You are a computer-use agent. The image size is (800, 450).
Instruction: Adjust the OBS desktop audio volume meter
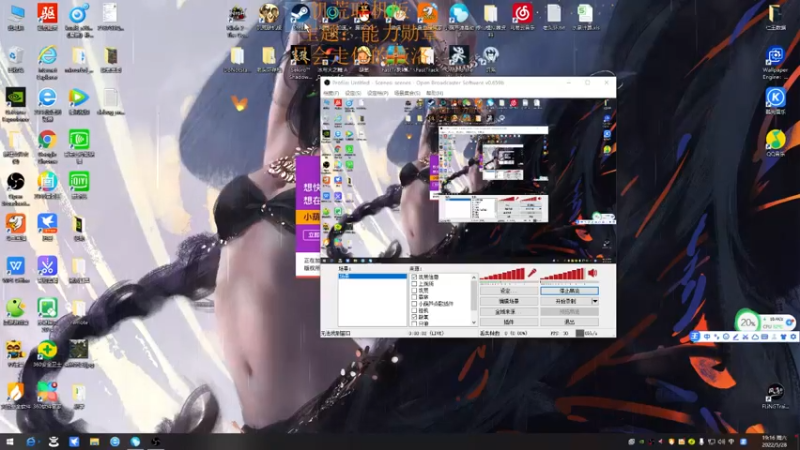(x=563, y=274)
